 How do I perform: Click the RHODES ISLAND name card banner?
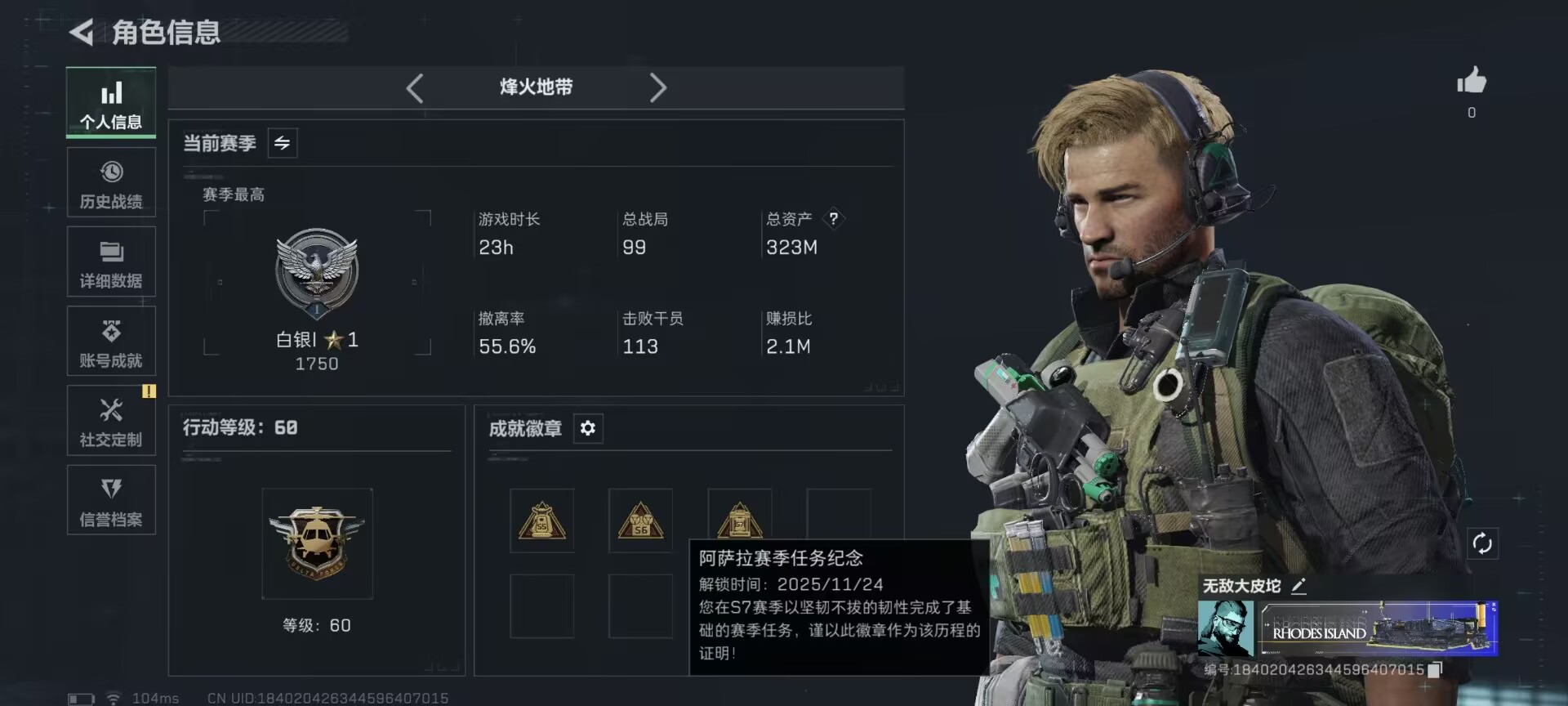click(x=1379, y=628)
